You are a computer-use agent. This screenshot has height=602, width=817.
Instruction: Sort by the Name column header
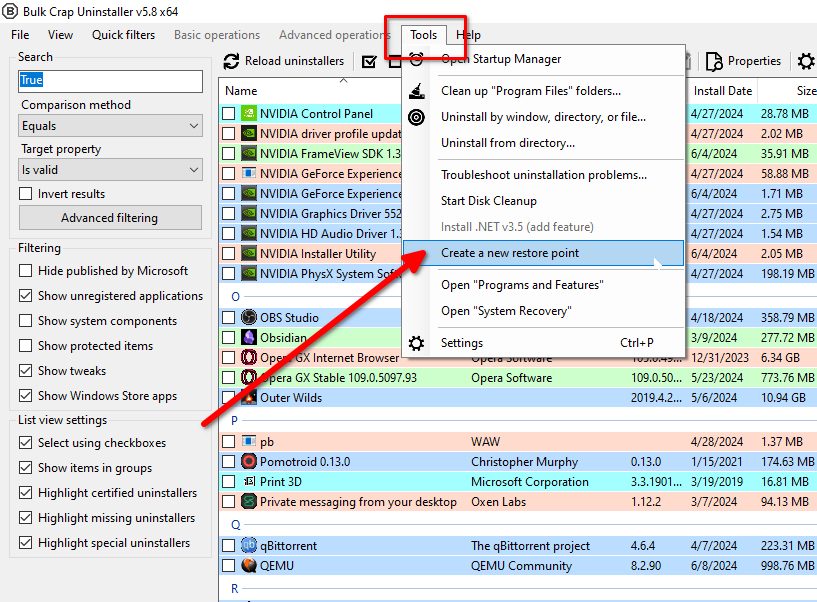(241, 91)
